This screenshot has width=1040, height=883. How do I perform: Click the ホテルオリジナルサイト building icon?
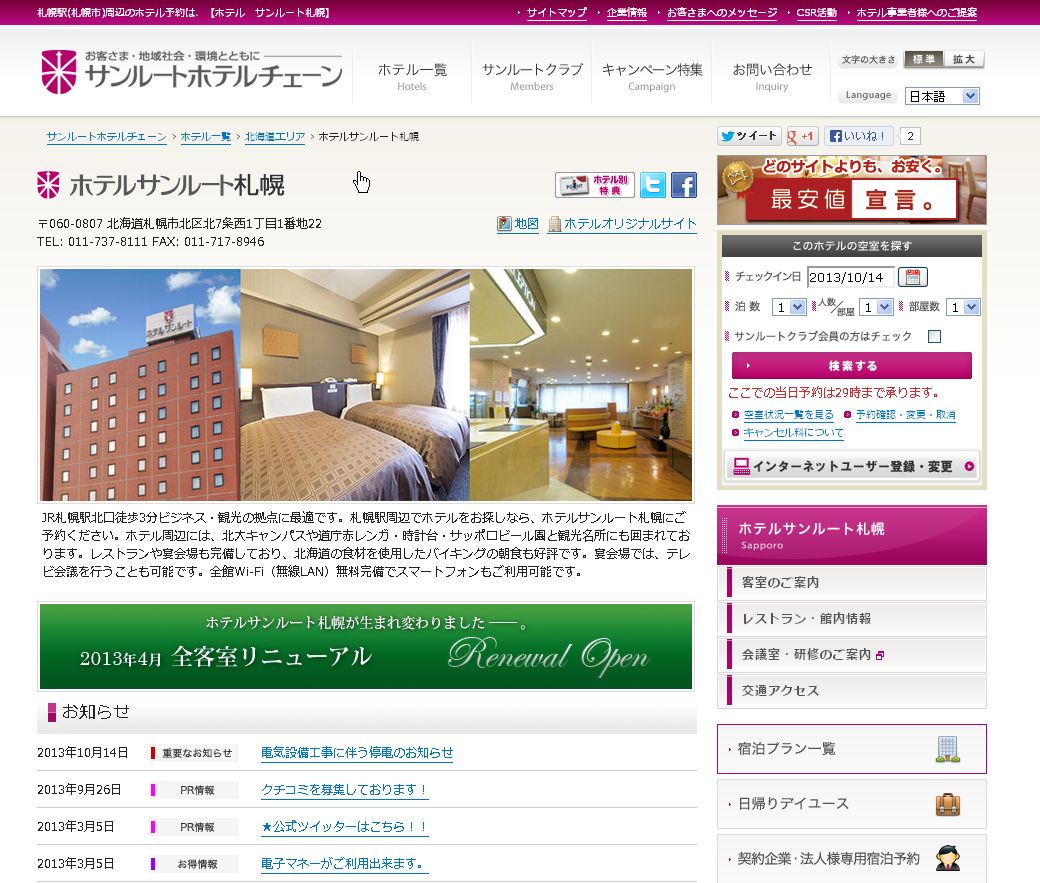click(x=554, y=224)
